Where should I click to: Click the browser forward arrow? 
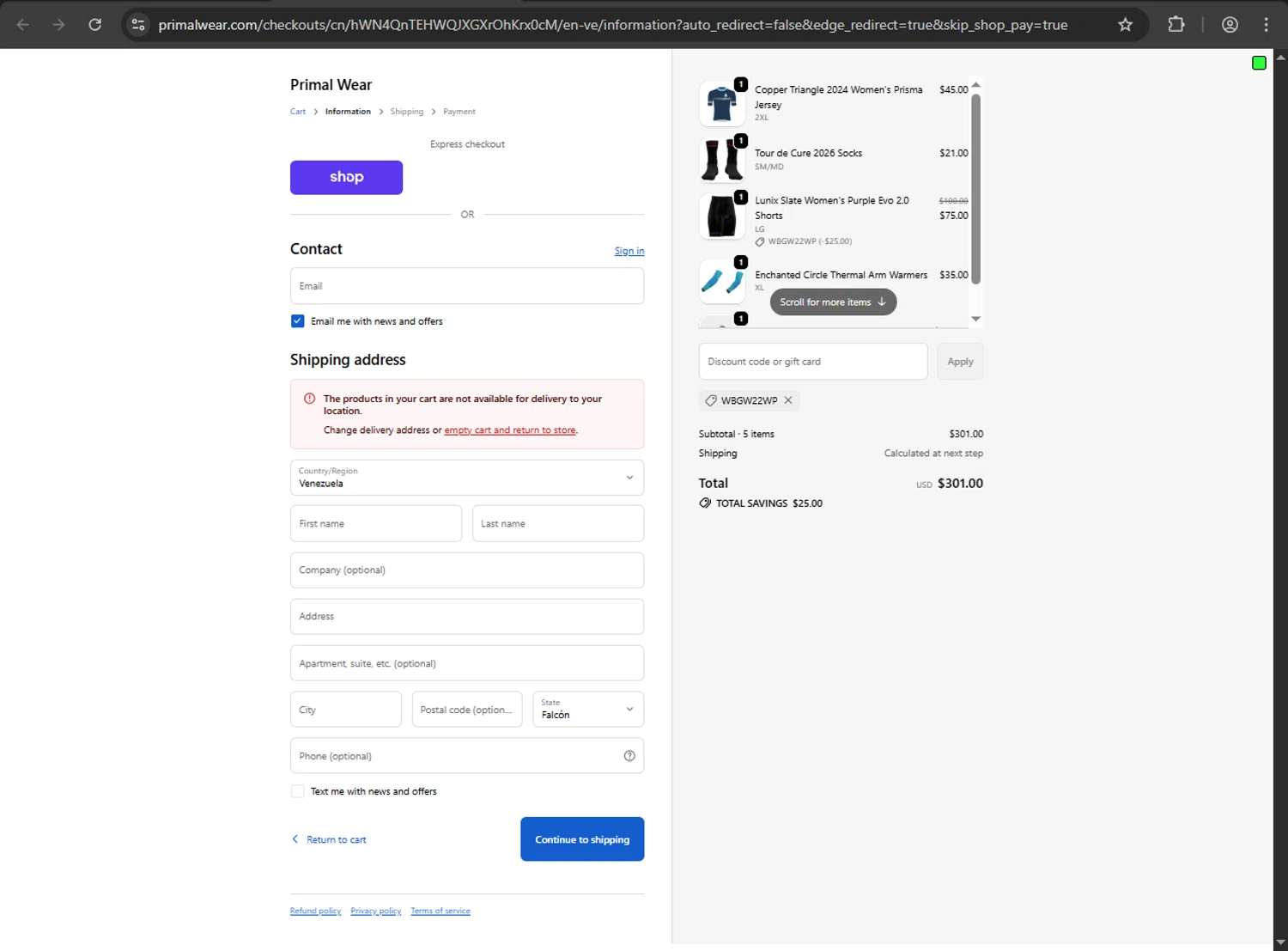click(x=58, y=25)
